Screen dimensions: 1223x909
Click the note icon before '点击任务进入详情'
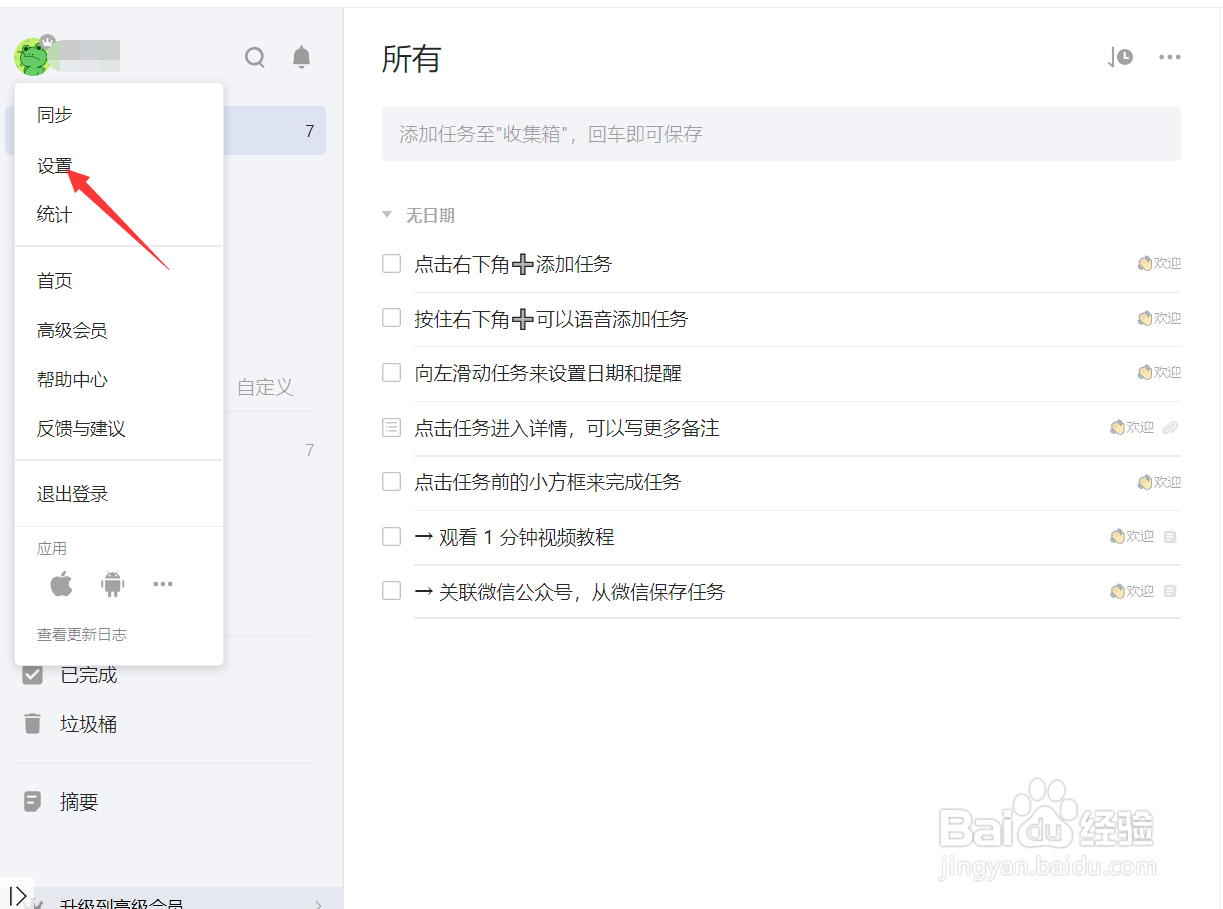391,428
